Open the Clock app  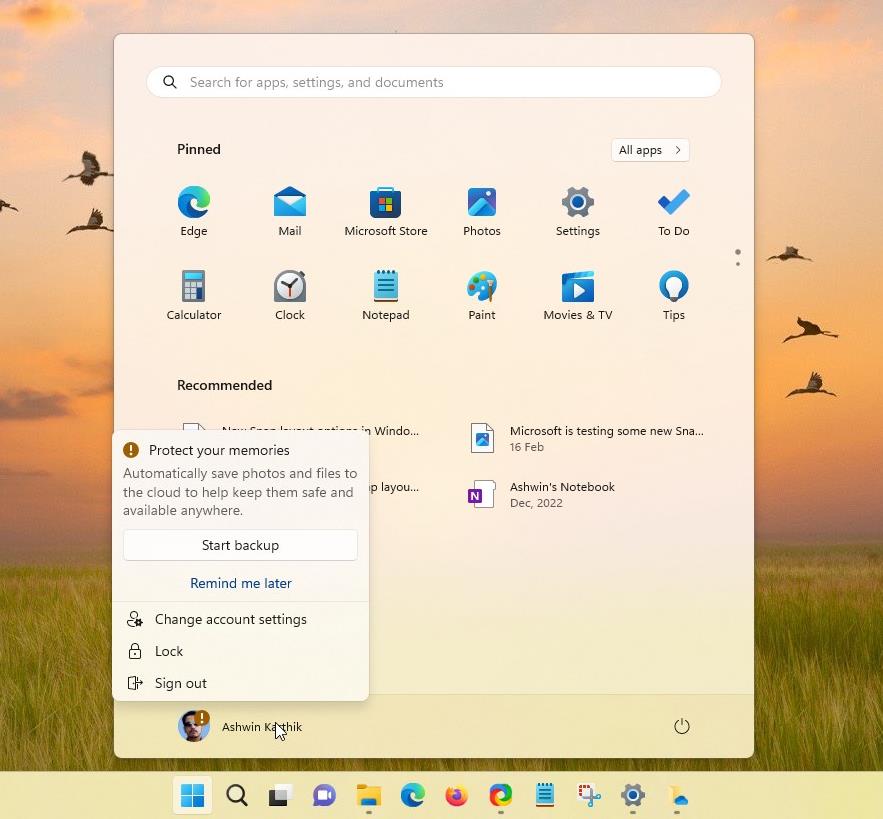click(289, 295)
